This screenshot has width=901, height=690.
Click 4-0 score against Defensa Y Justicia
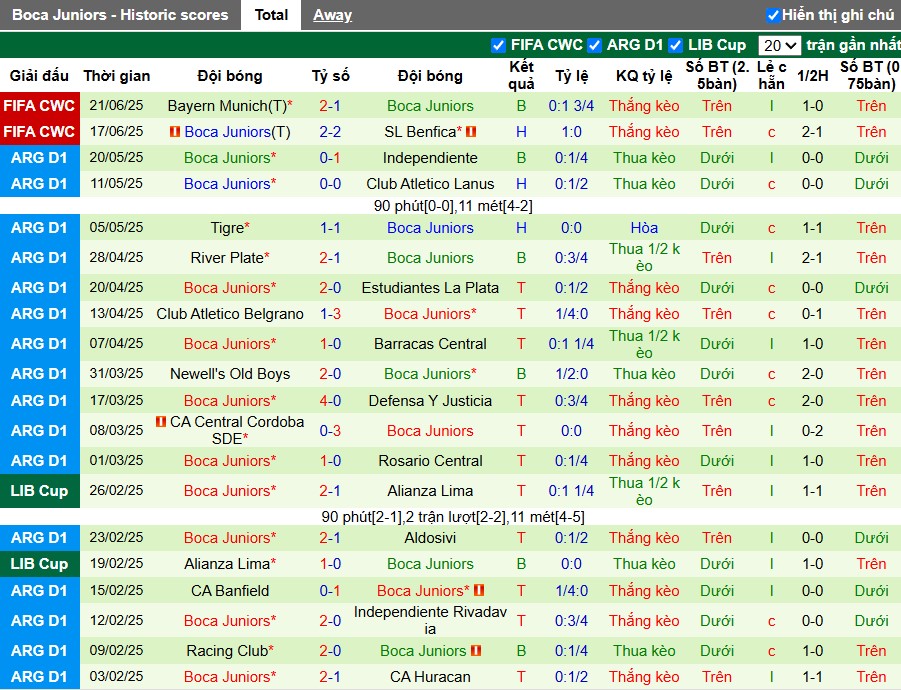click(330, 400)
